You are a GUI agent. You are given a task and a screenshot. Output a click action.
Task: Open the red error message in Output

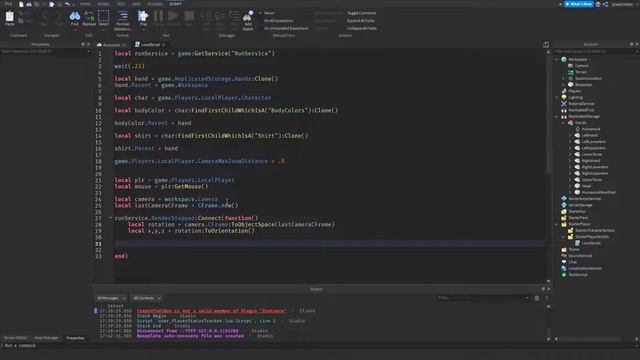(x=211, y=311)
